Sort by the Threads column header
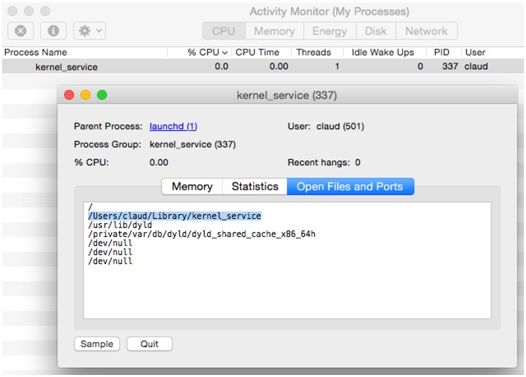Viewport: 526px width, 377px height. [x=314, y=52]
